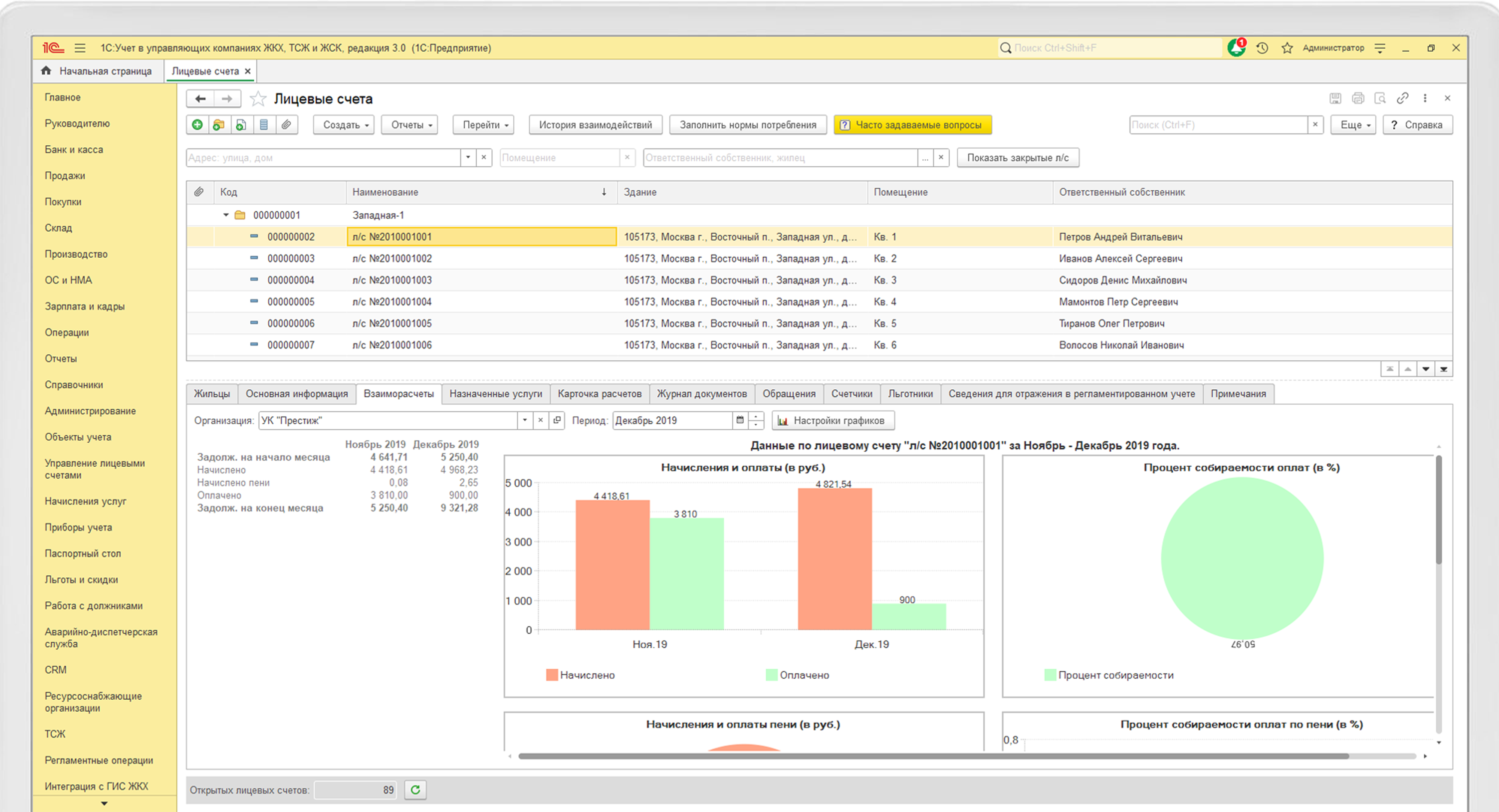Click the Период calendar picker icon
Screen dimensions: 1499x812
tap(740, 420)
